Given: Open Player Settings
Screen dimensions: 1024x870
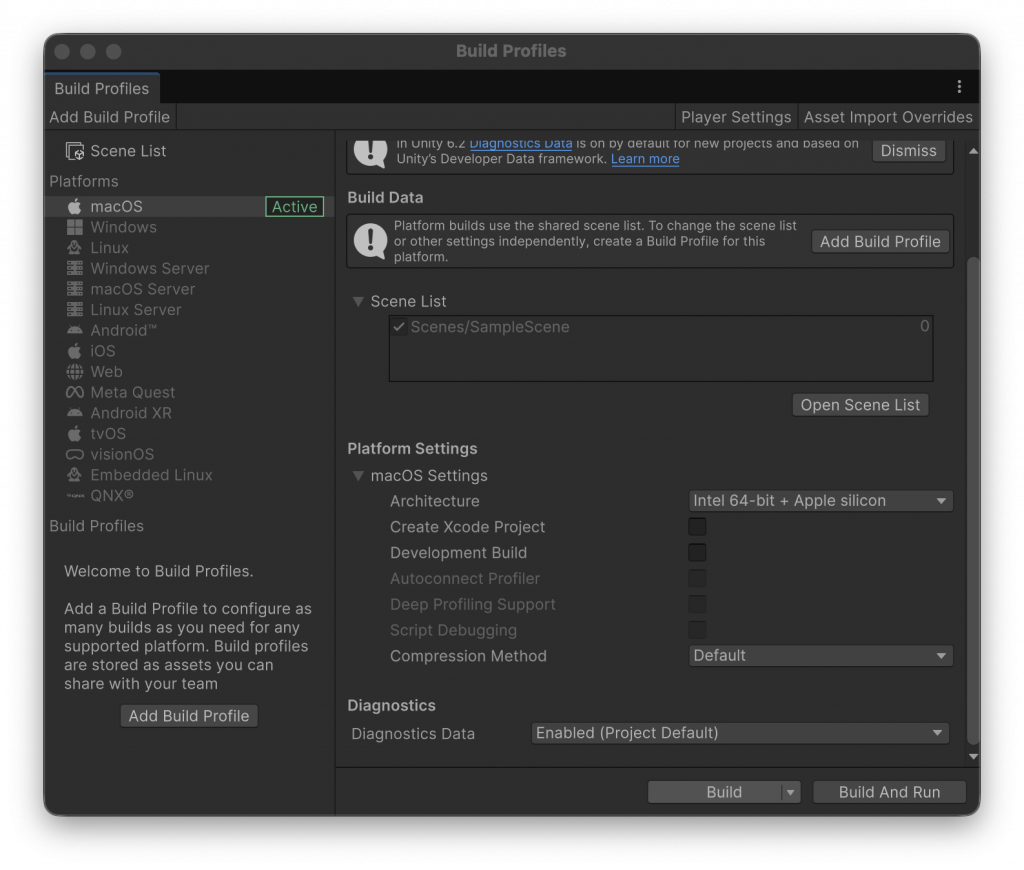Looking at the screenshot, I should (736, 117).
